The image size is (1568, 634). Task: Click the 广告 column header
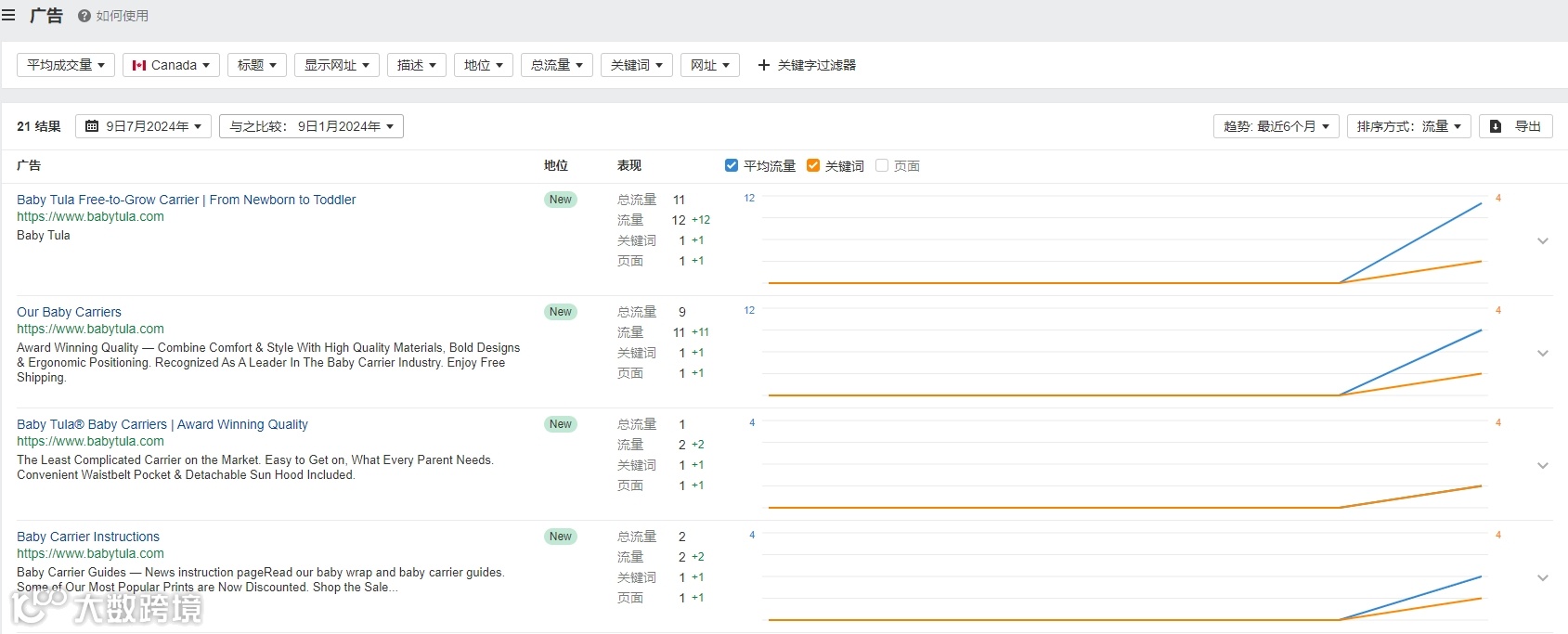(29, 165)
